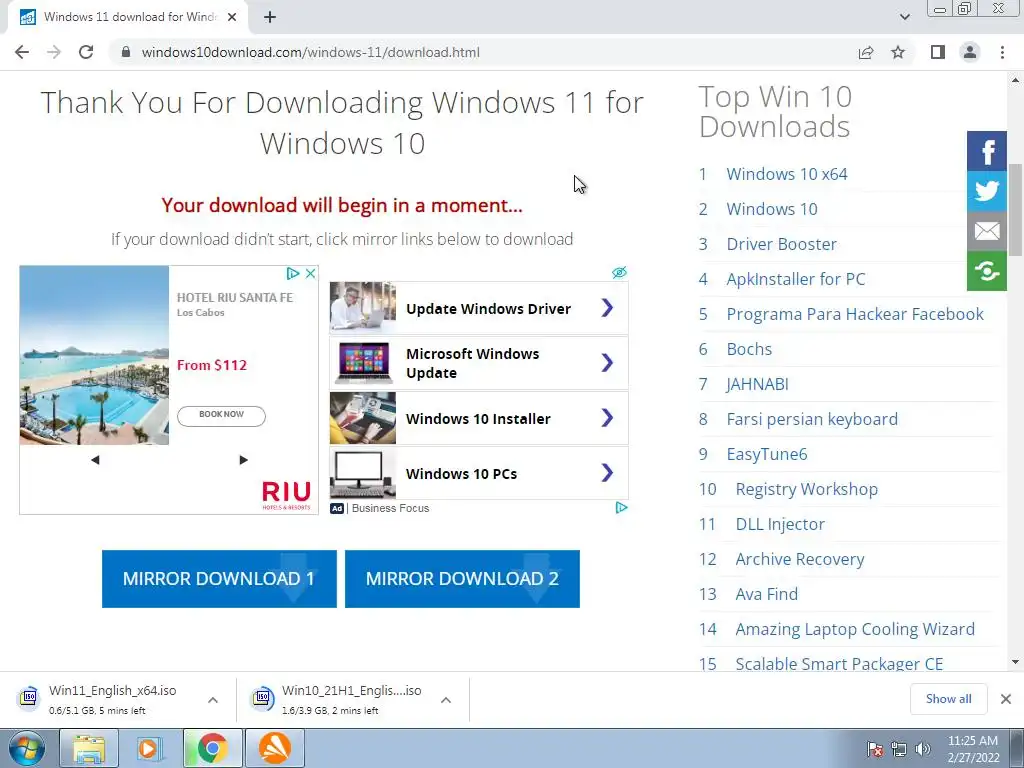Click the forward navigation arrow
Image resolution: width=1024 pixels, height=768 pixels.
pyautogui.click(x=54, y=52)
